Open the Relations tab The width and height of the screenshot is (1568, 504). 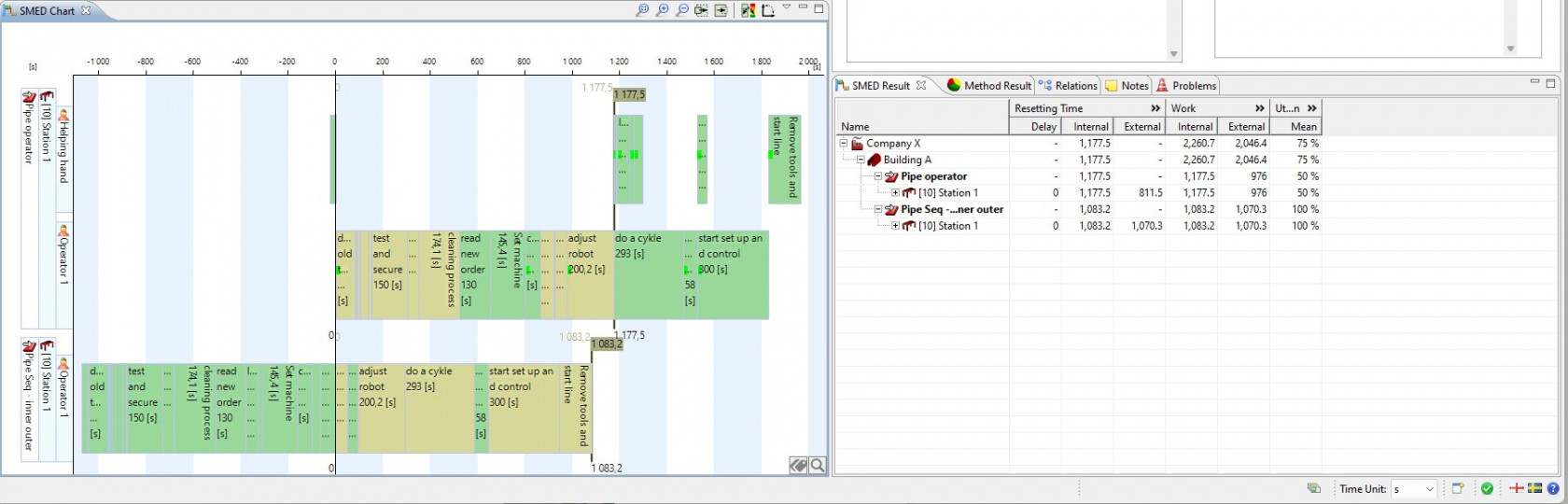click(1069, 86)
